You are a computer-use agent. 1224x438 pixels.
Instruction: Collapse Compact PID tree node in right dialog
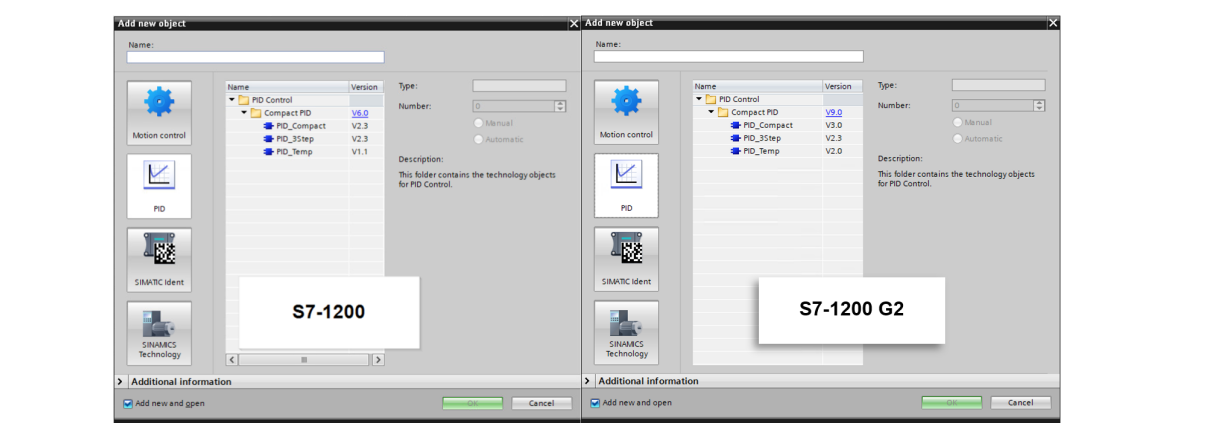[x=711, y=112]
